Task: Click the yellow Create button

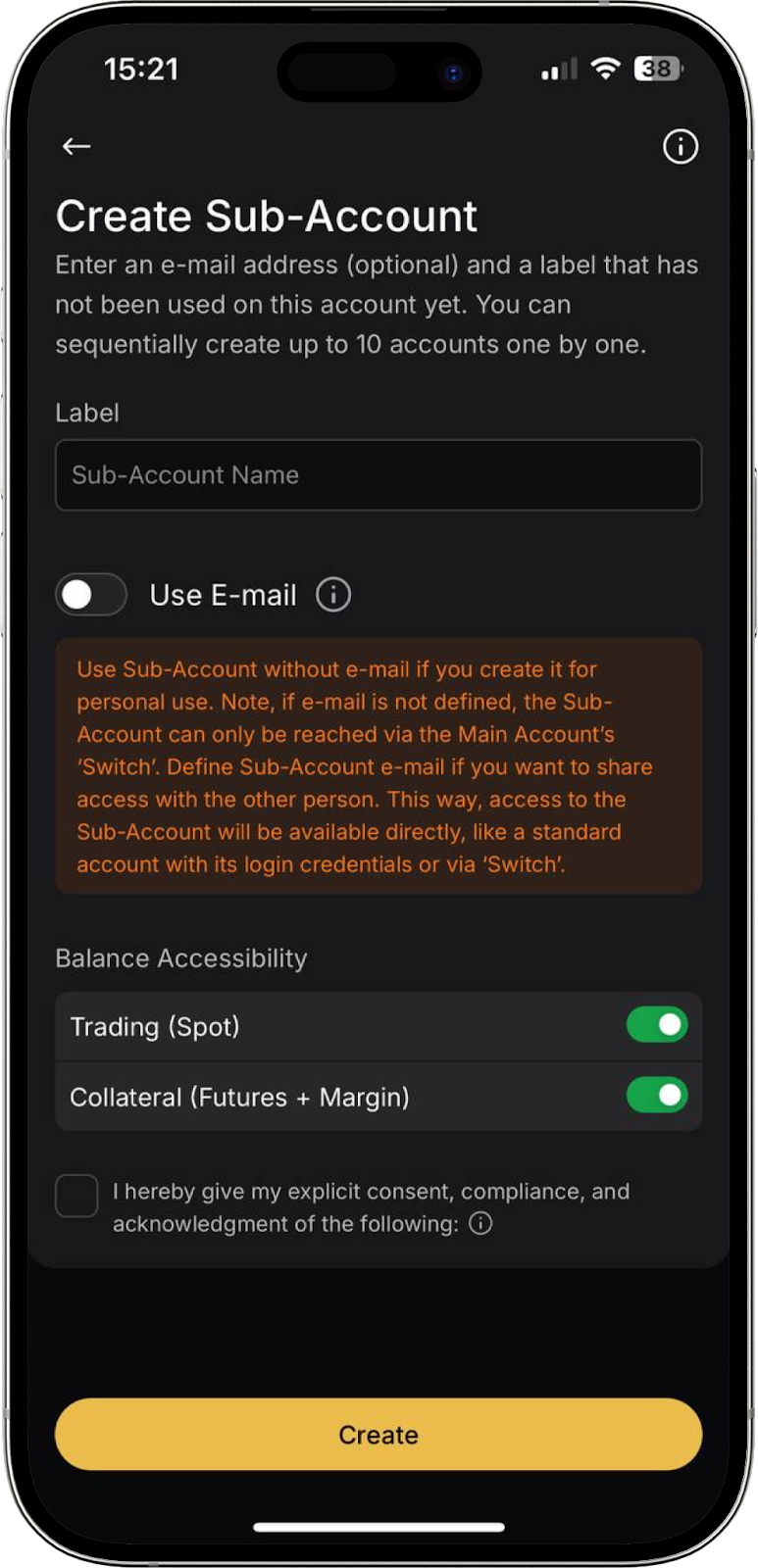Action: coord(379,1435)
